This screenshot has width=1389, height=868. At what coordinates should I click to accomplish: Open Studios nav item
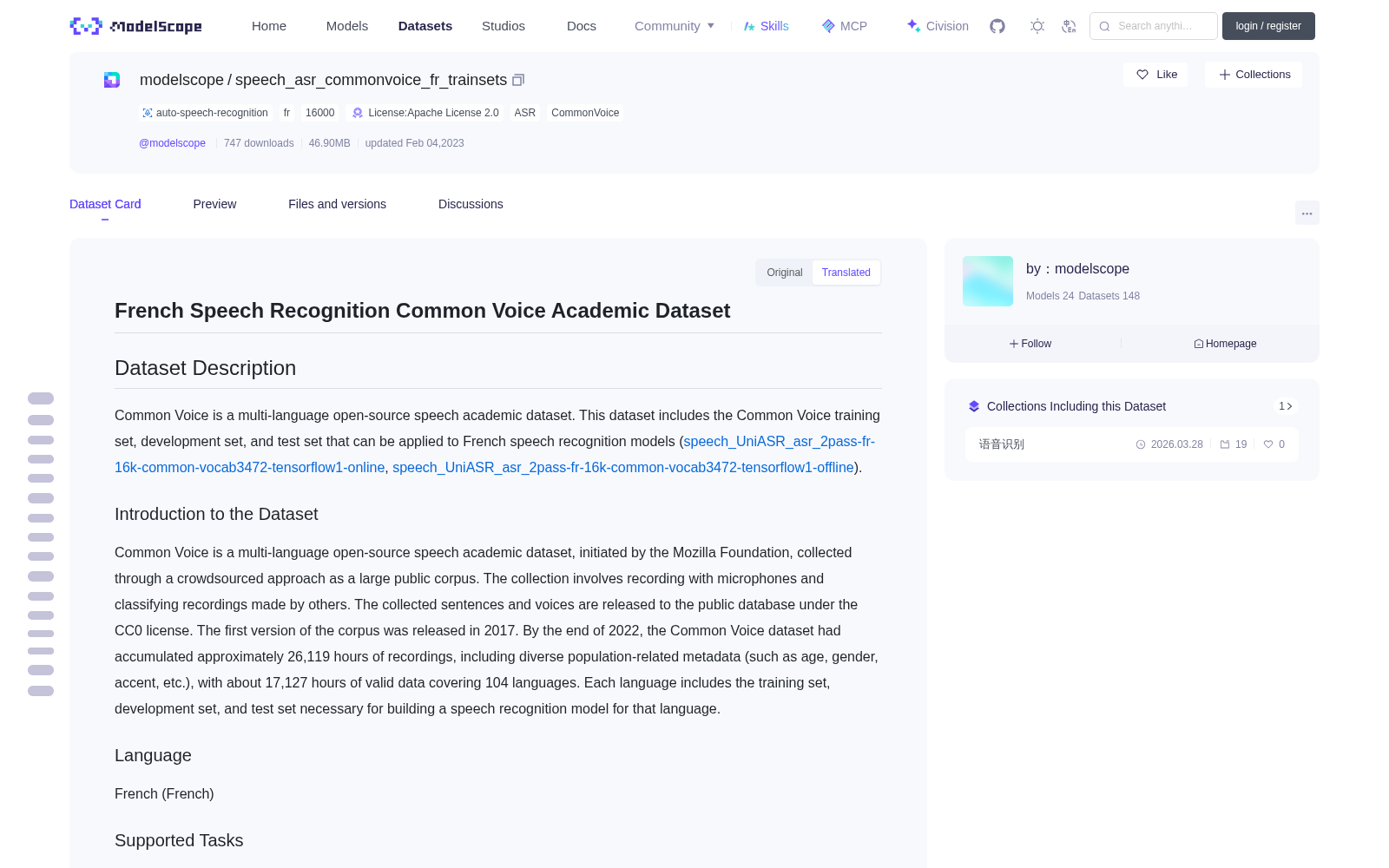(x=504, y=26)
